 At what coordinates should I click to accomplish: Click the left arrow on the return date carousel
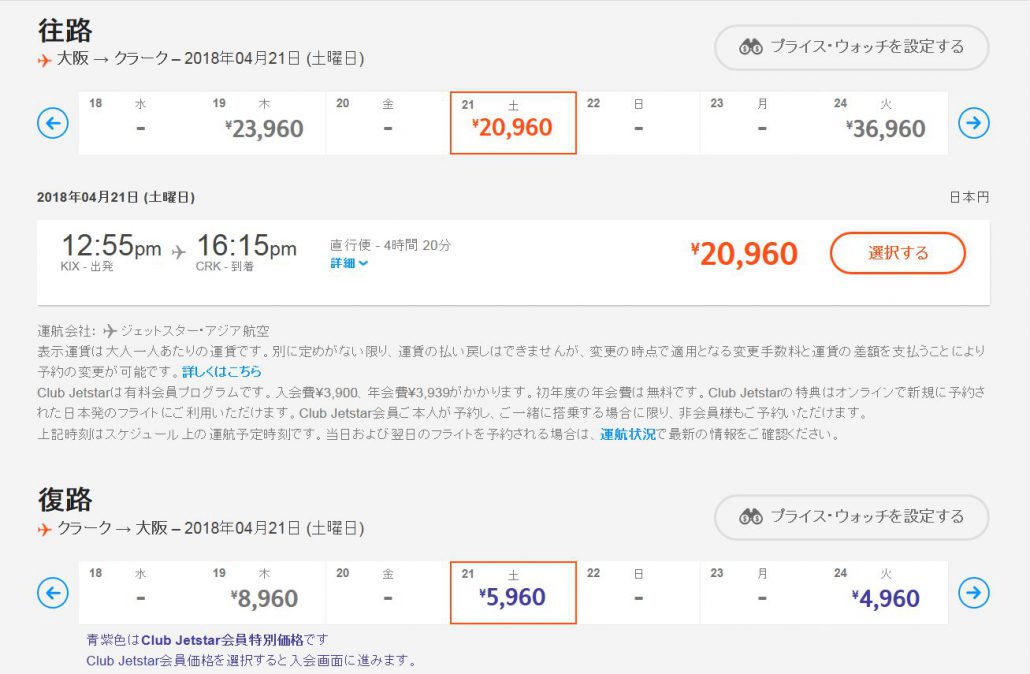pyautogui.click(x=51, y=592)
